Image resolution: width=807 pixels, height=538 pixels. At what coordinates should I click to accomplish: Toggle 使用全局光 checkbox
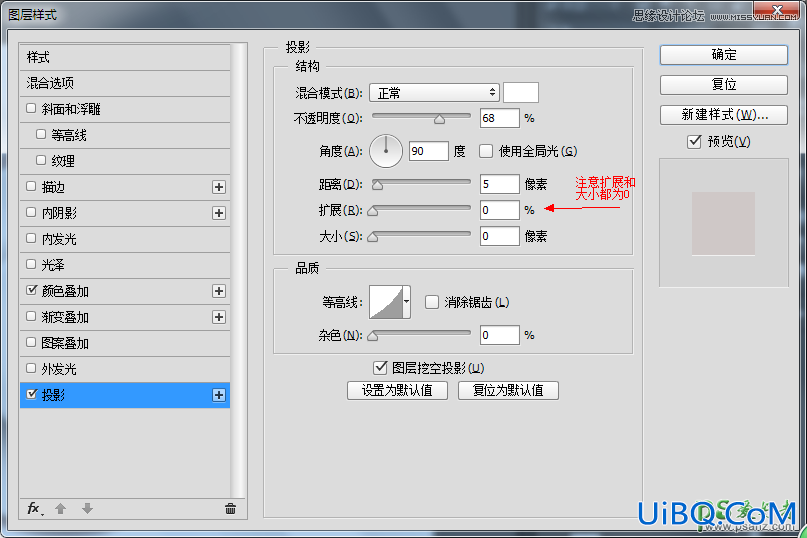click(486, 151)
